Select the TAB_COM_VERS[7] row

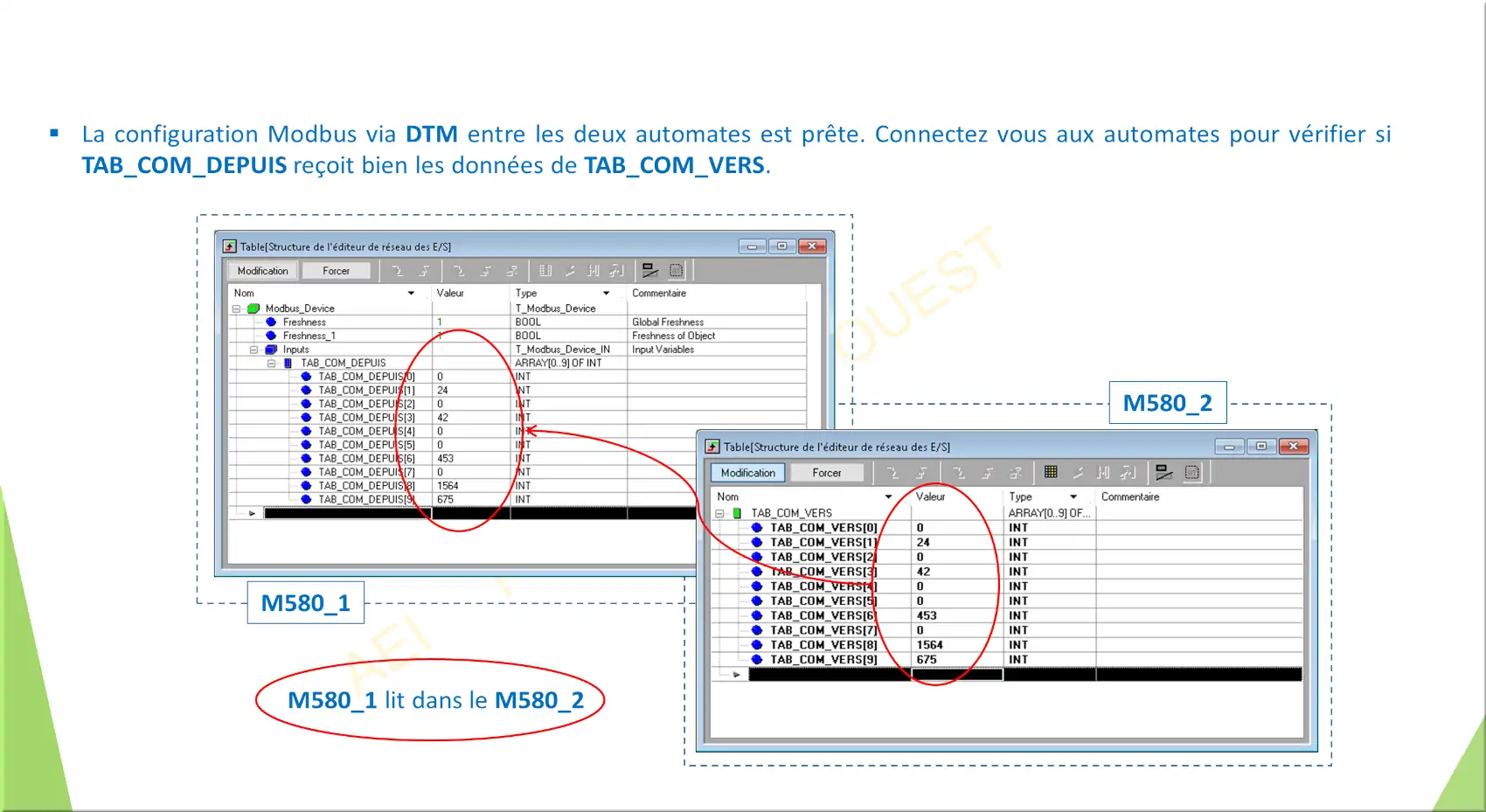tap(1007, 630)
